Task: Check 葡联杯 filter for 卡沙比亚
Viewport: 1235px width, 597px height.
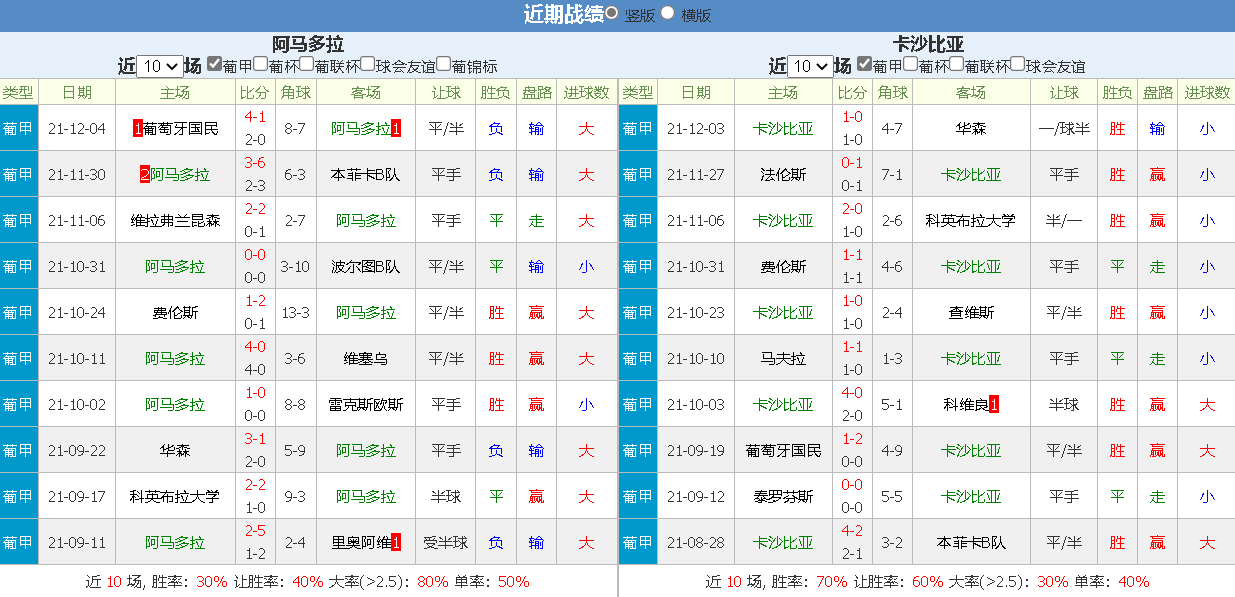Action: pos(956,64)
